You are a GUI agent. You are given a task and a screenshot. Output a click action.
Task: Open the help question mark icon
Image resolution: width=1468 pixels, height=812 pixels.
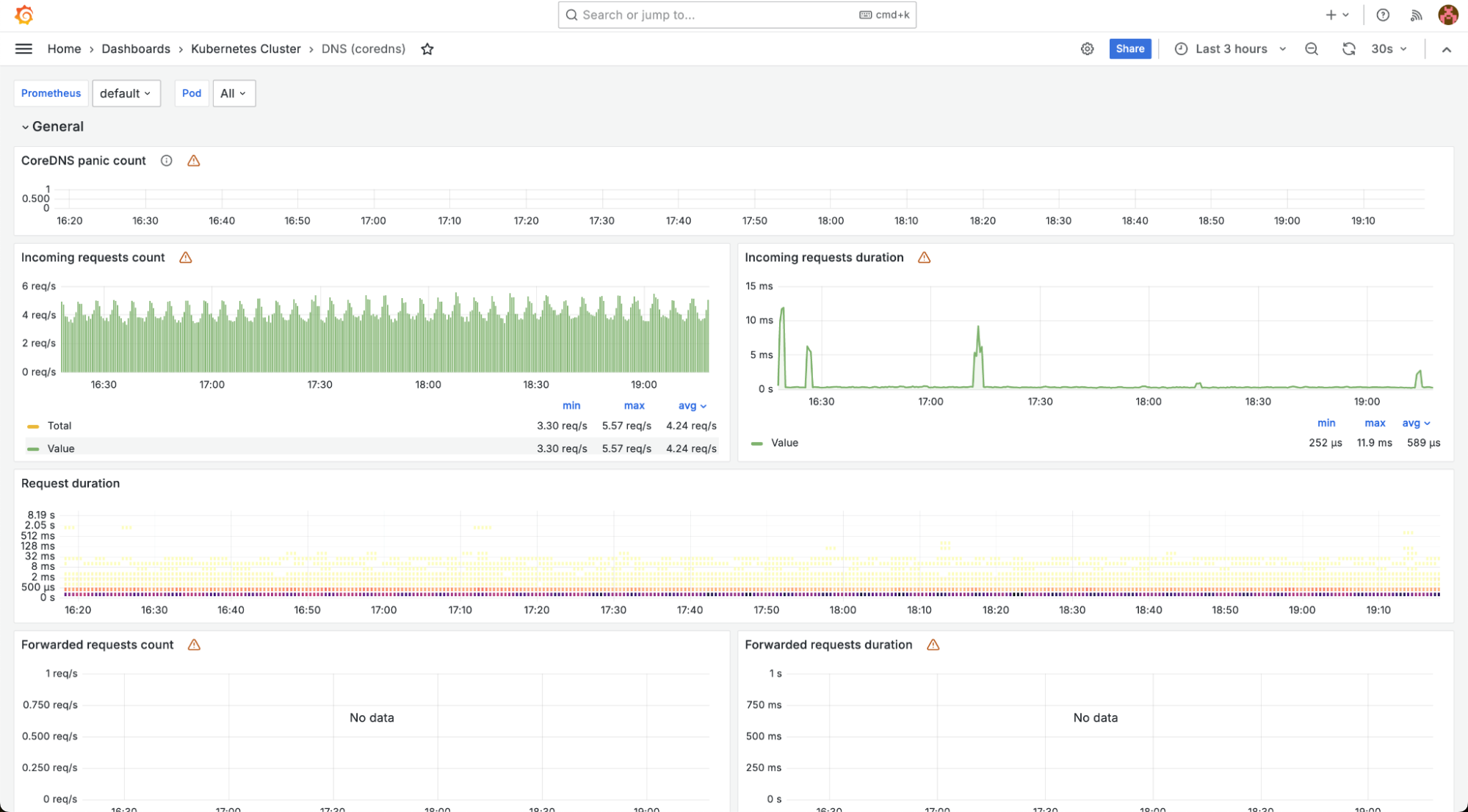[1383, 15]
